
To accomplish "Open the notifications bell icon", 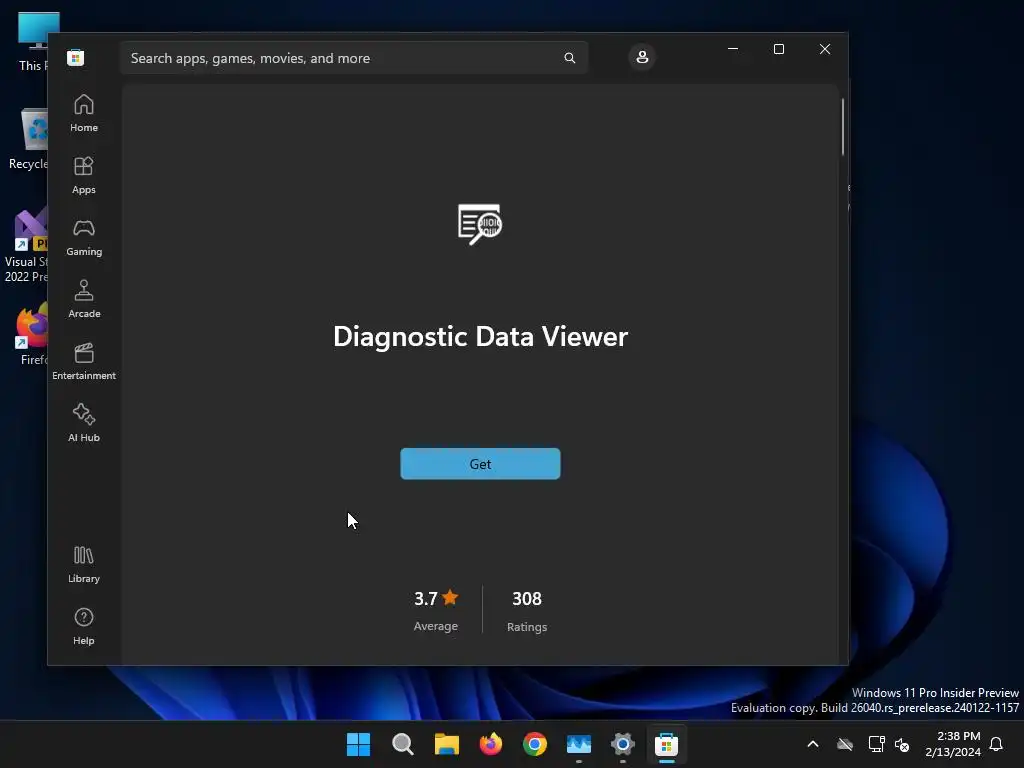I will pos(996,744).
